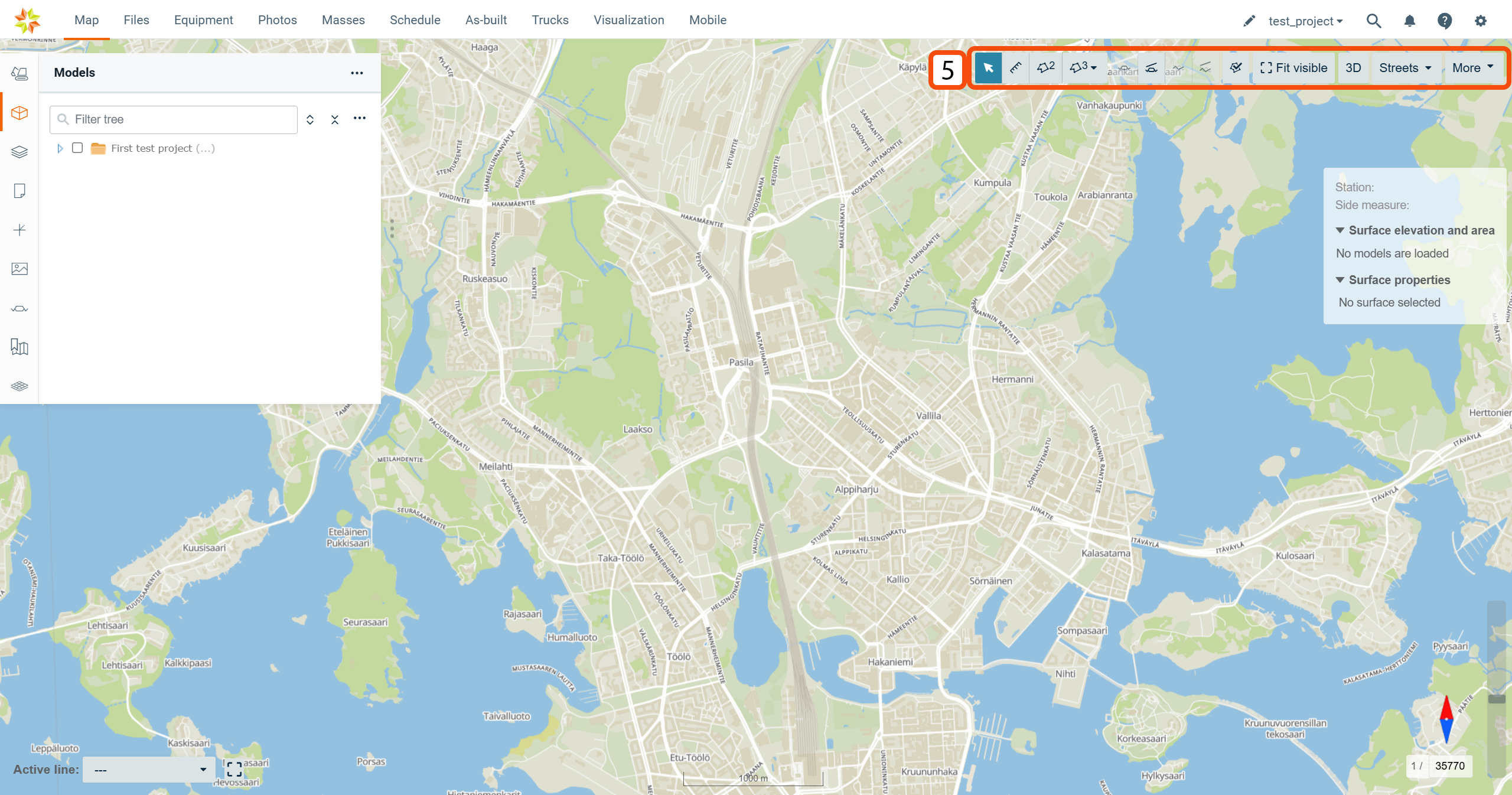
Task: Toggle 3D view mode
Action: tap(1353, 68)
